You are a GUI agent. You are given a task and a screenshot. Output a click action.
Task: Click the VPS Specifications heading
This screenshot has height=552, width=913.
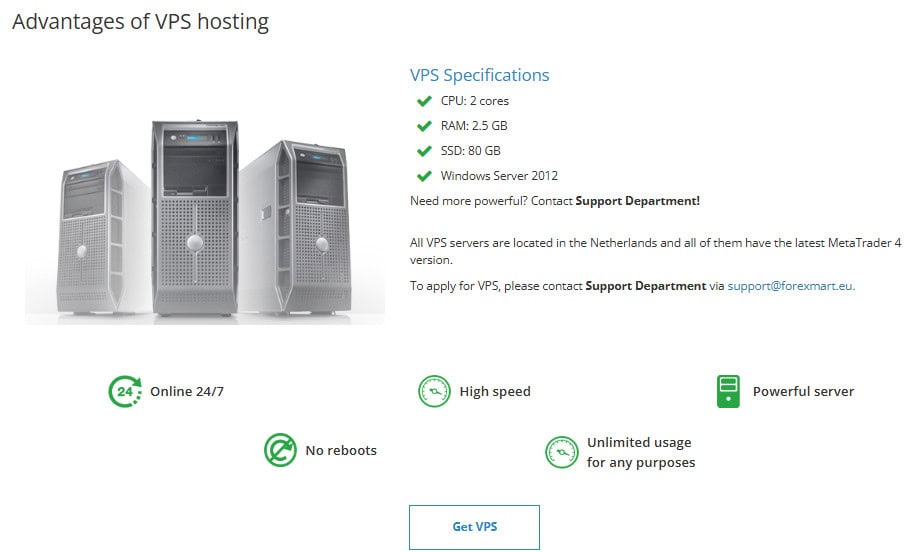pyautogui.click(x=479, y=75)
